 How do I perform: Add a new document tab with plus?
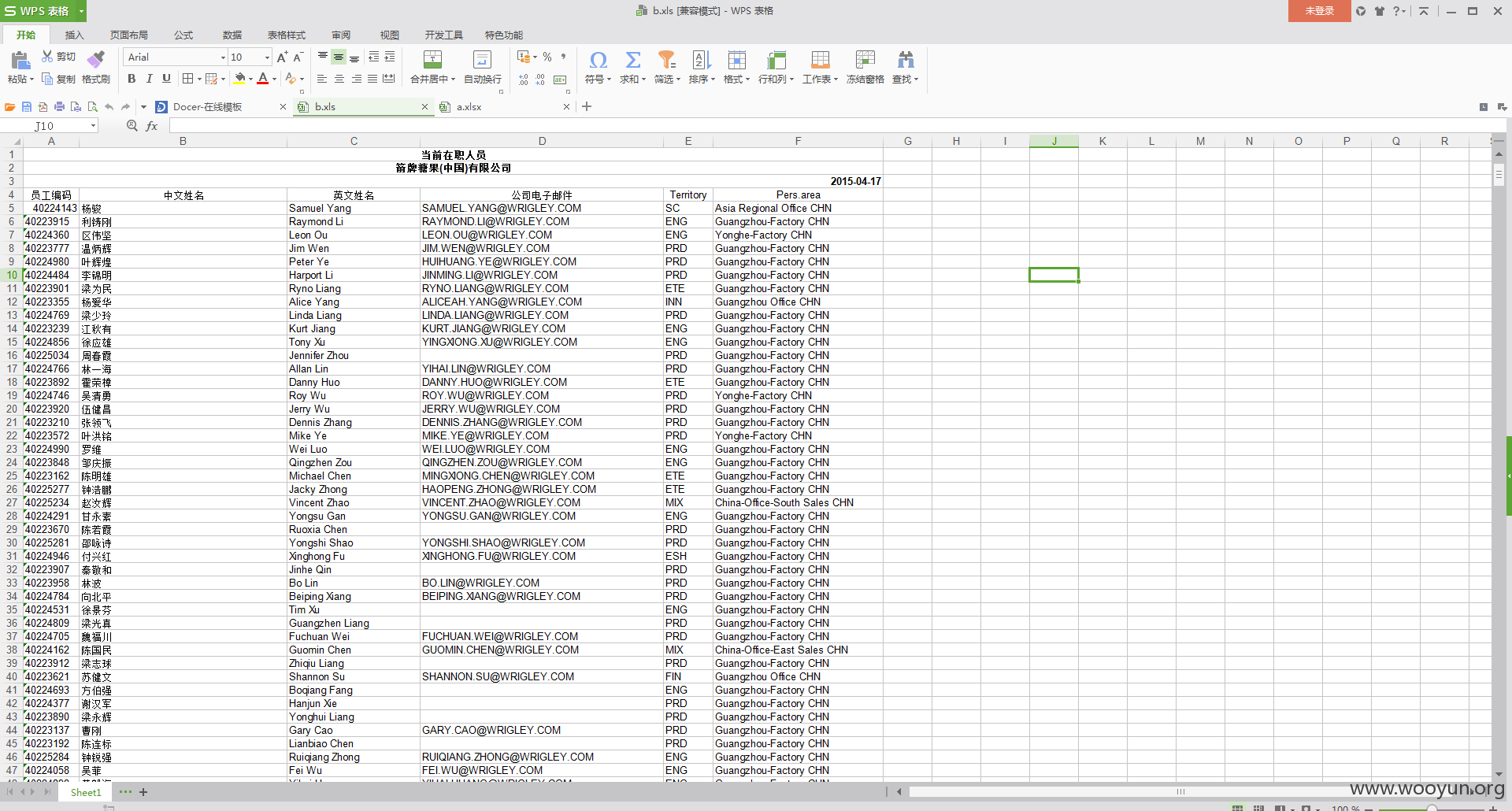point(587,107)
